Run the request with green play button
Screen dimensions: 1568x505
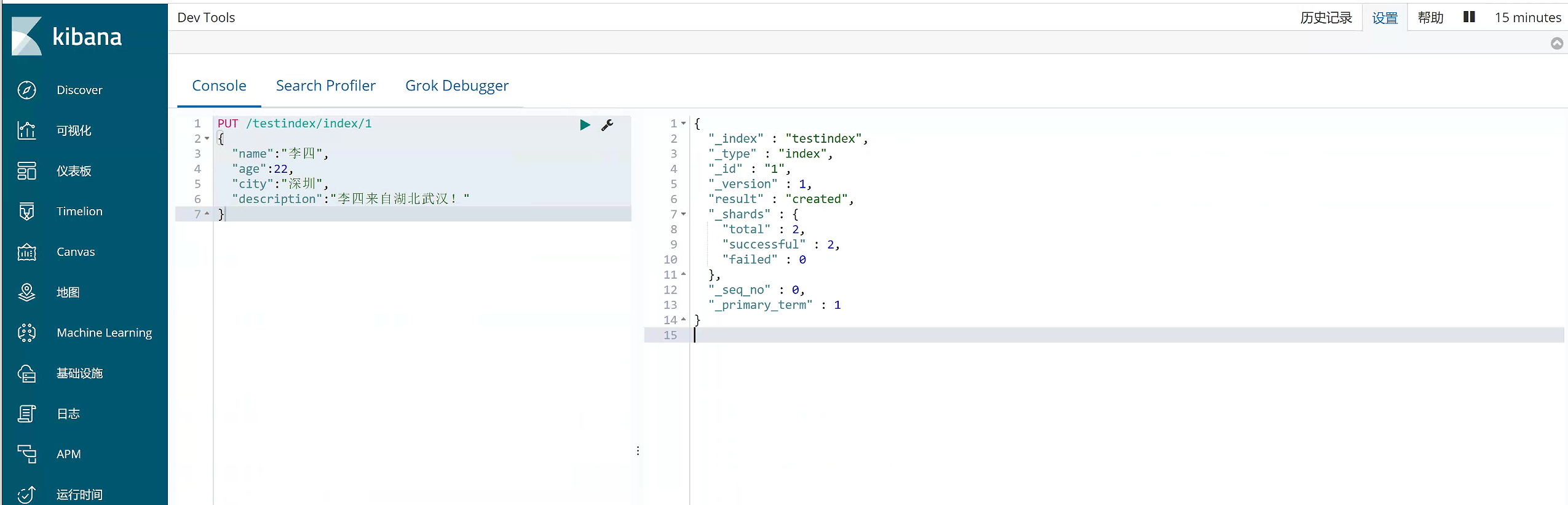585,125
